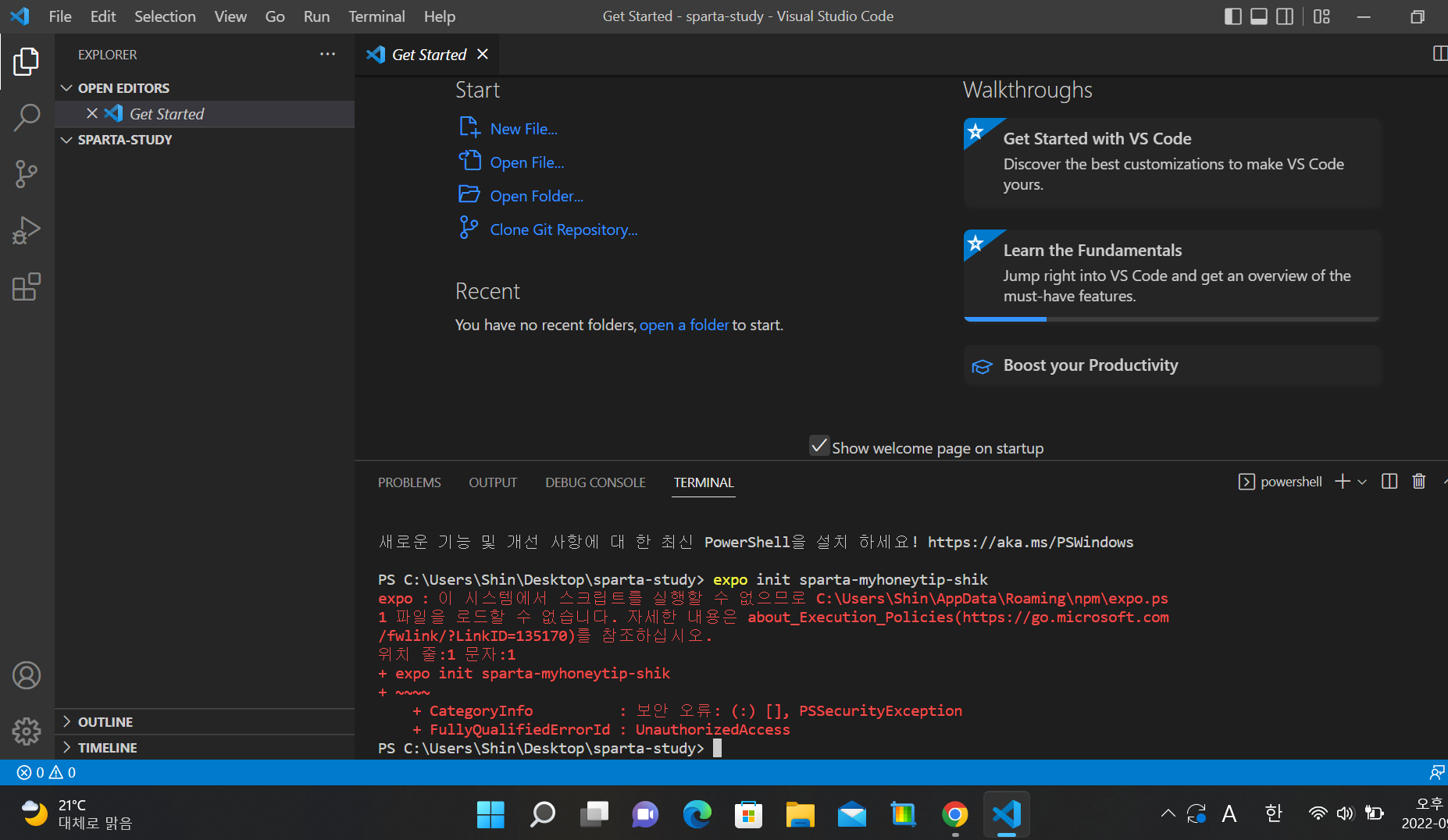Select the Get Started editor tab

coord(429,54)
